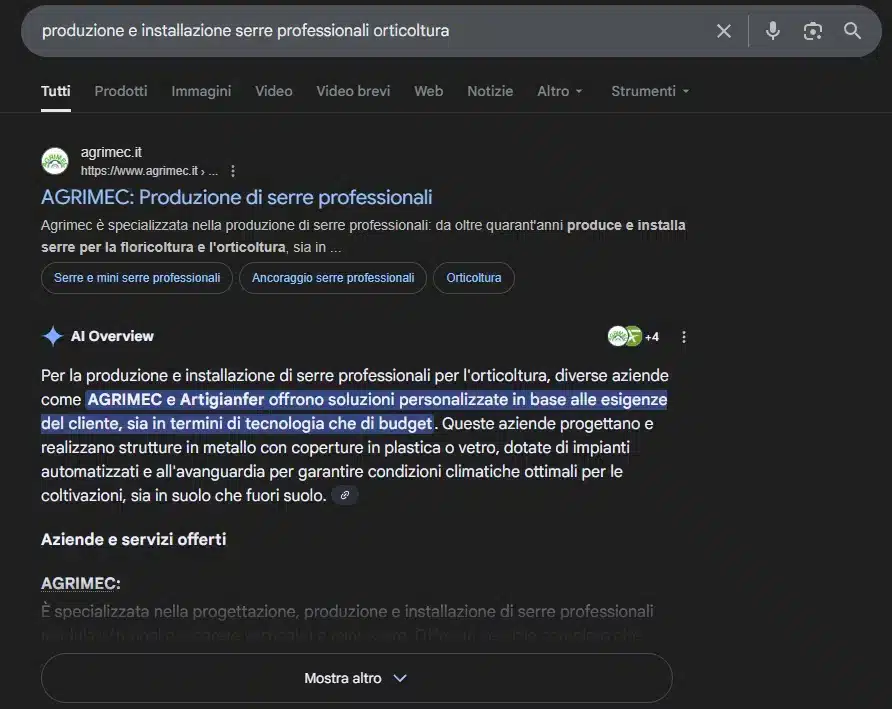Click the microphone icon for voice search
Image resolution: width=892 pixels, height=709 pixels.
(x=772, y=30)
